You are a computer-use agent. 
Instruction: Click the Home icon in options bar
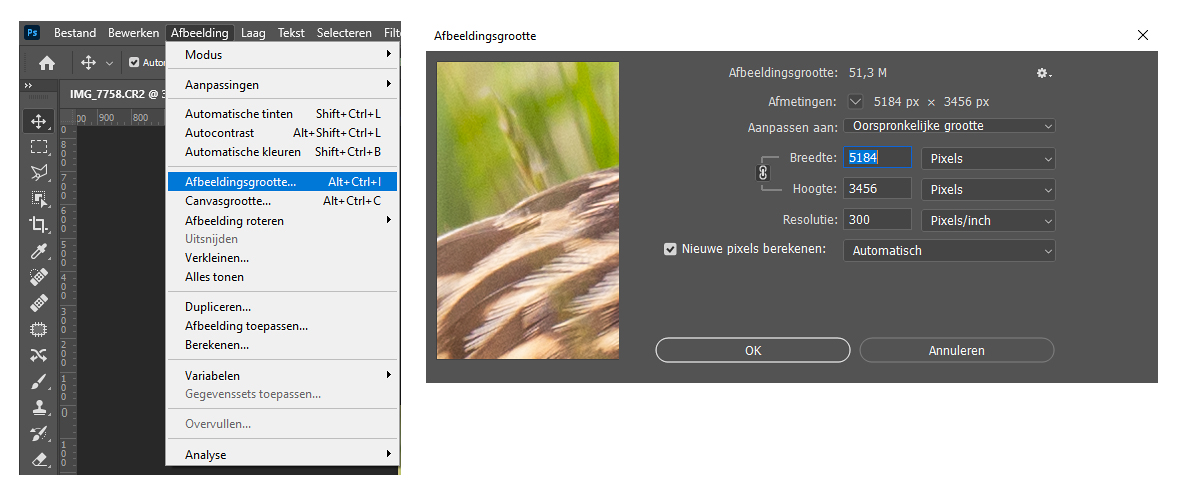[x=46, y=62]
